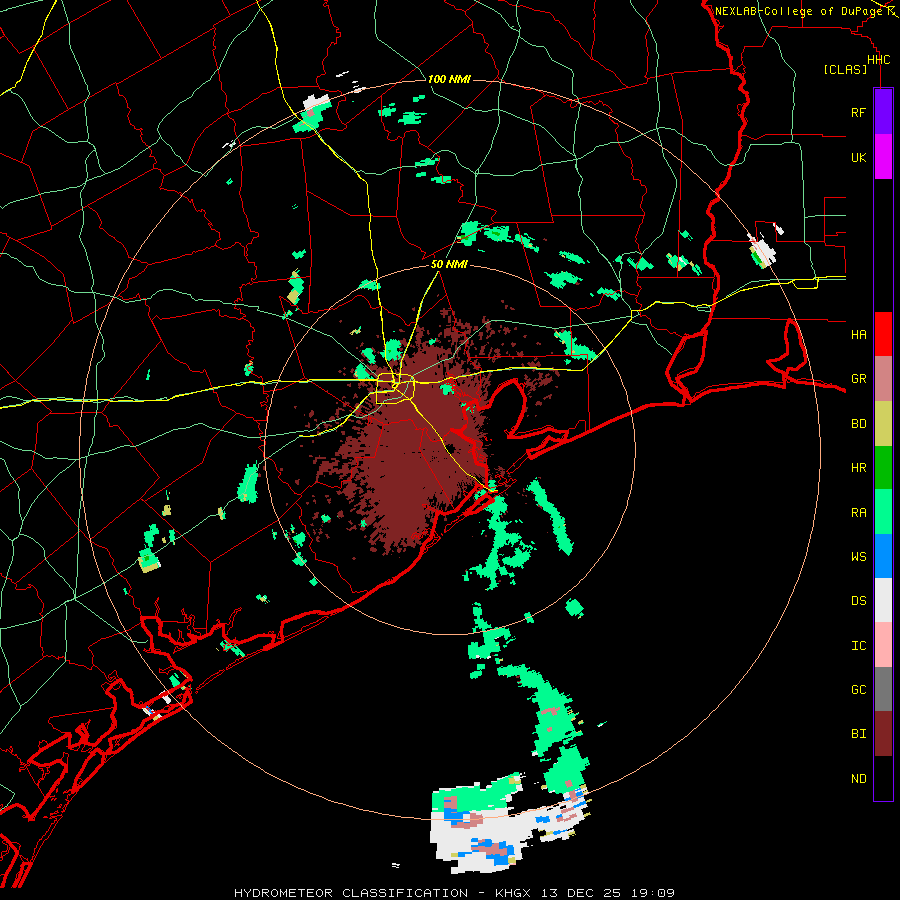Click the IC legend label
This screenshot has width=900, height=900.
tap(858, 646)
